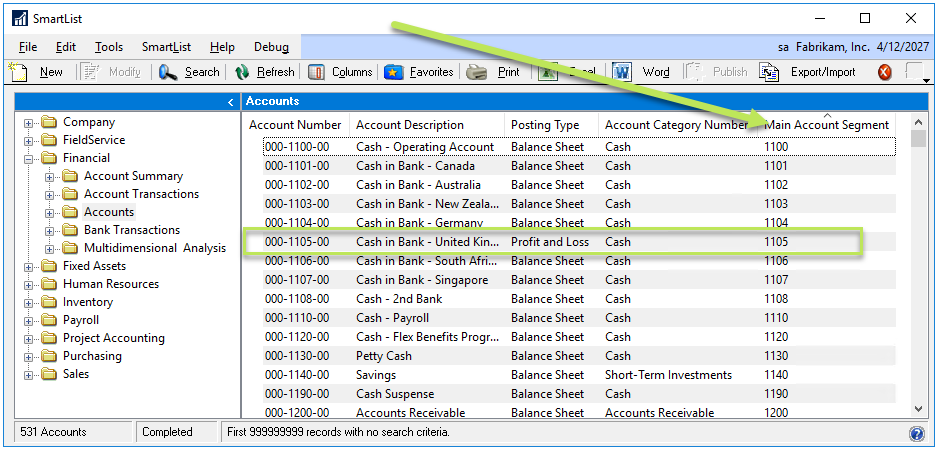
Task: Open the Debug menu
Action: click(x=272, y=47)
